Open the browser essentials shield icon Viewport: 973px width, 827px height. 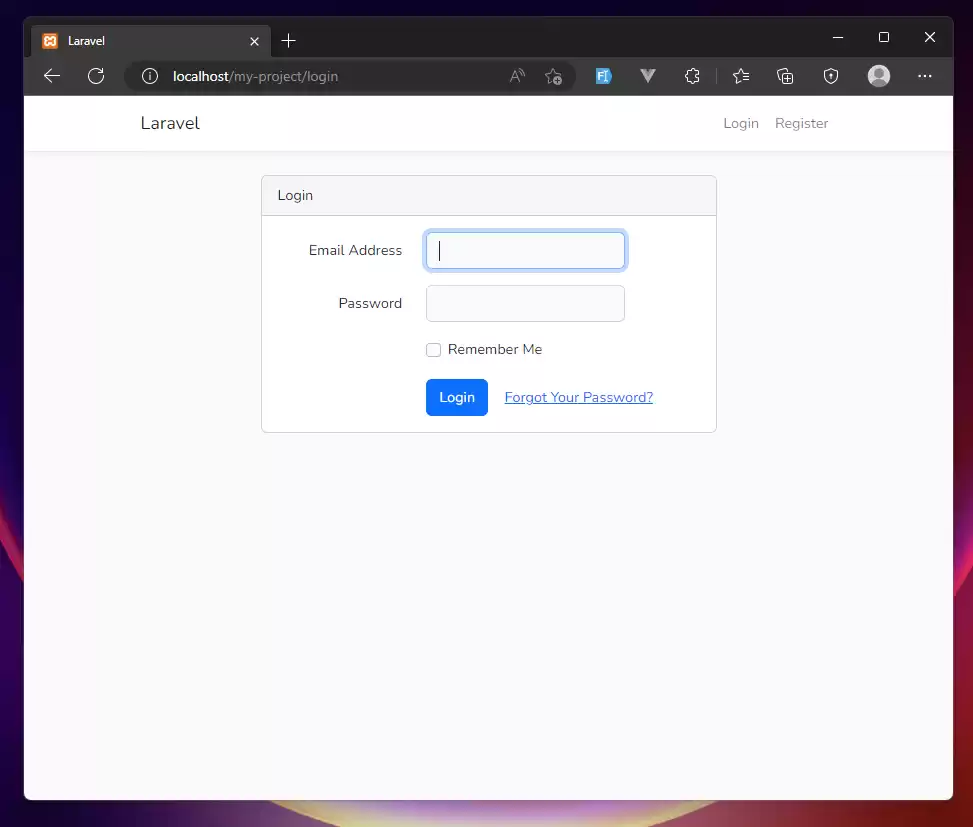[x=830, y=76]
